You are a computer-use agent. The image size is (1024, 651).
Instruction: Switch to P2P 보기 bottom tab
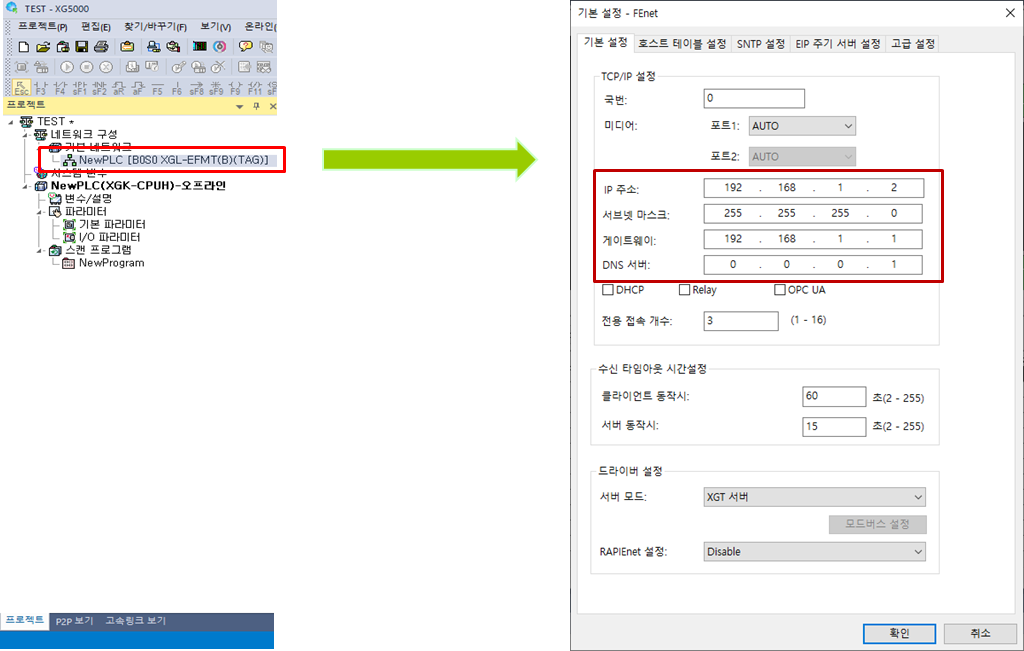(74, 621)
